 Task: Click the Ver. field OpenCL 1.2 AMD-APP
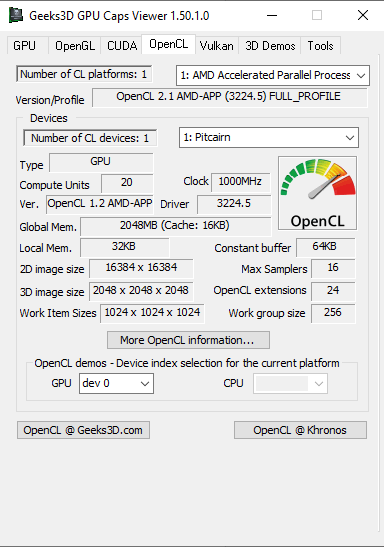coord(100,204)
